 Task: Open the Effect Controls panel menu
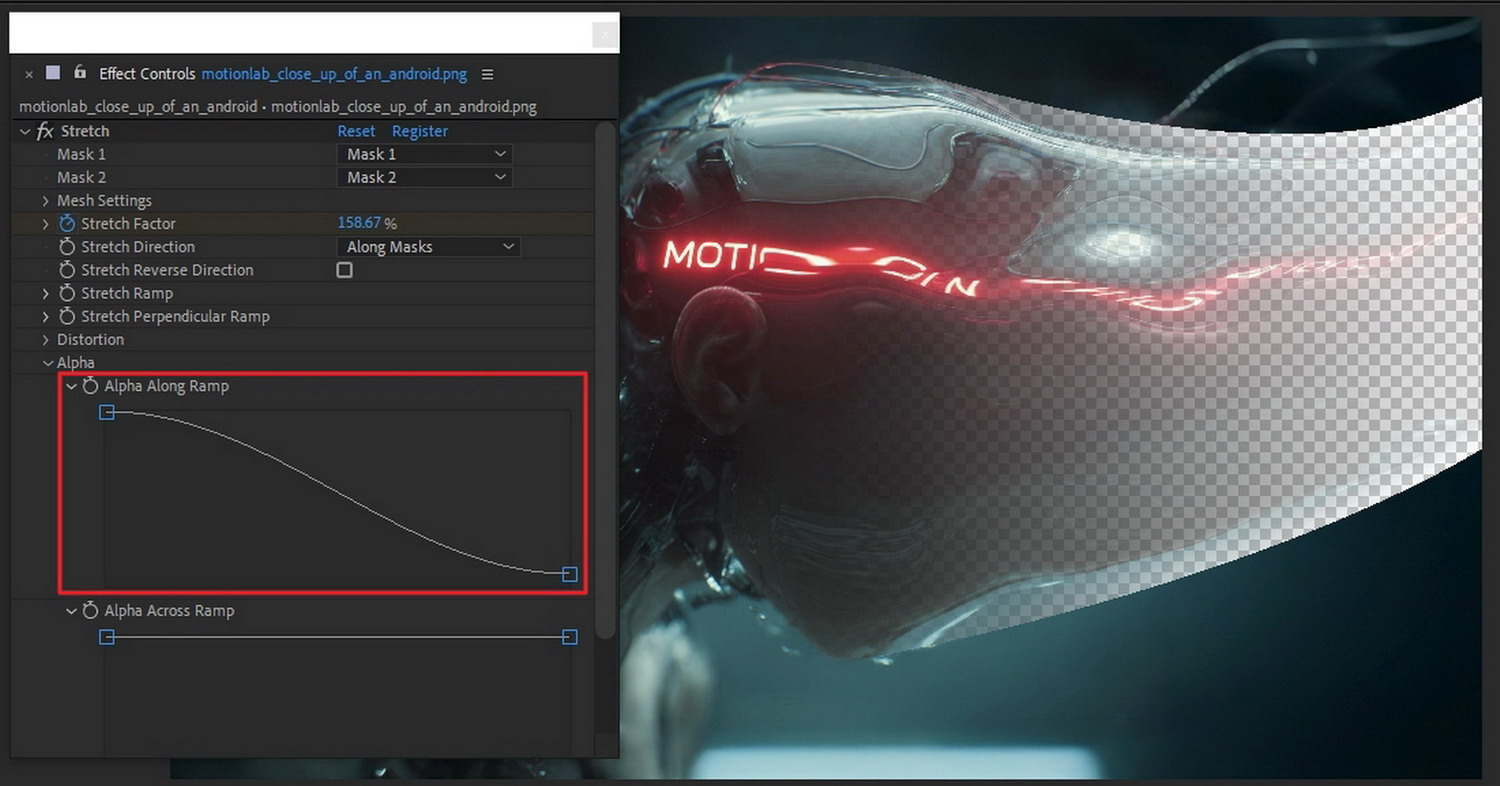487,74
